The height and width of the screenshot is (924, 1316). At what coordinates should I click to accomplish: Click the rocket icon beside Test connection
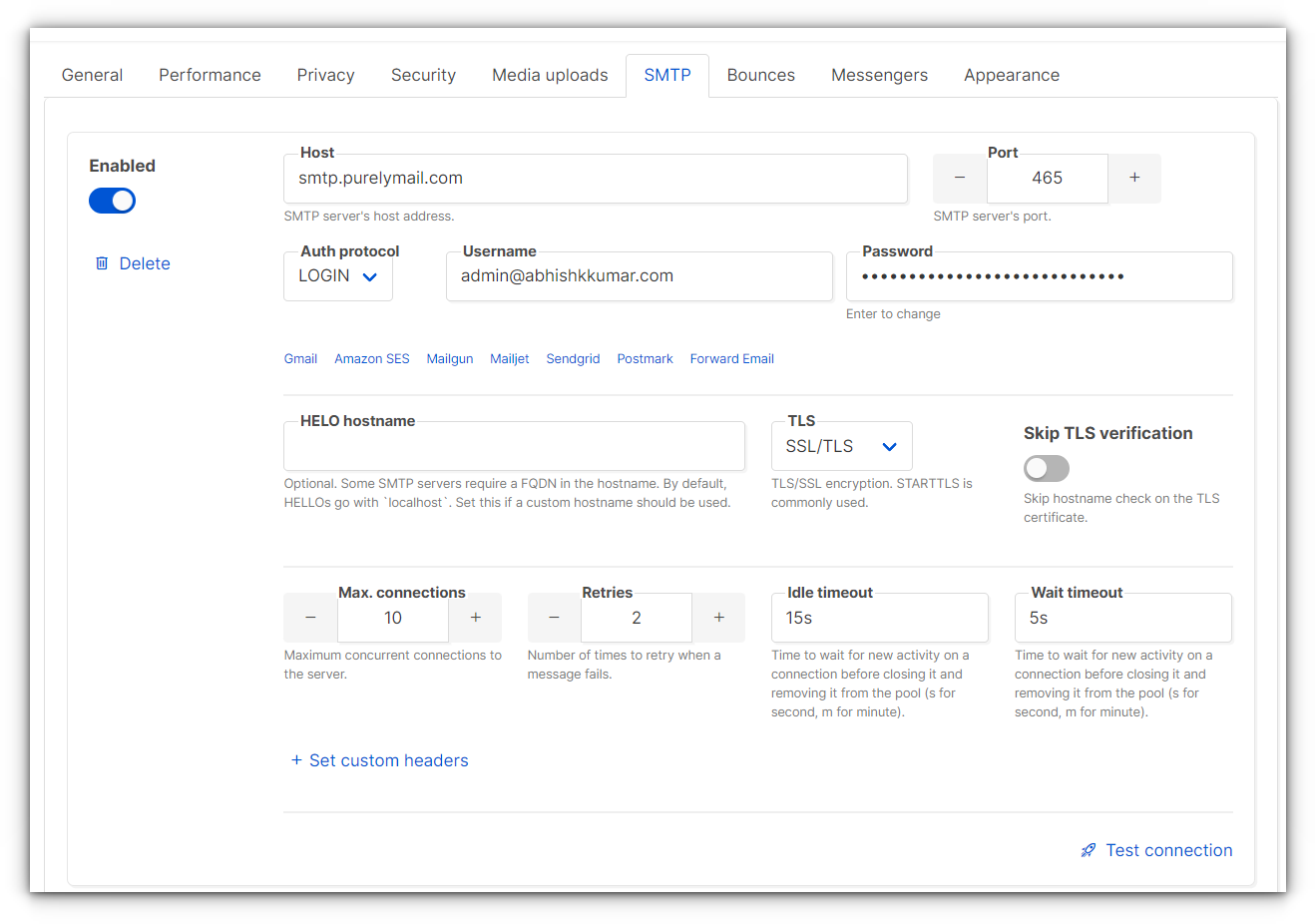click(1089, 850)
